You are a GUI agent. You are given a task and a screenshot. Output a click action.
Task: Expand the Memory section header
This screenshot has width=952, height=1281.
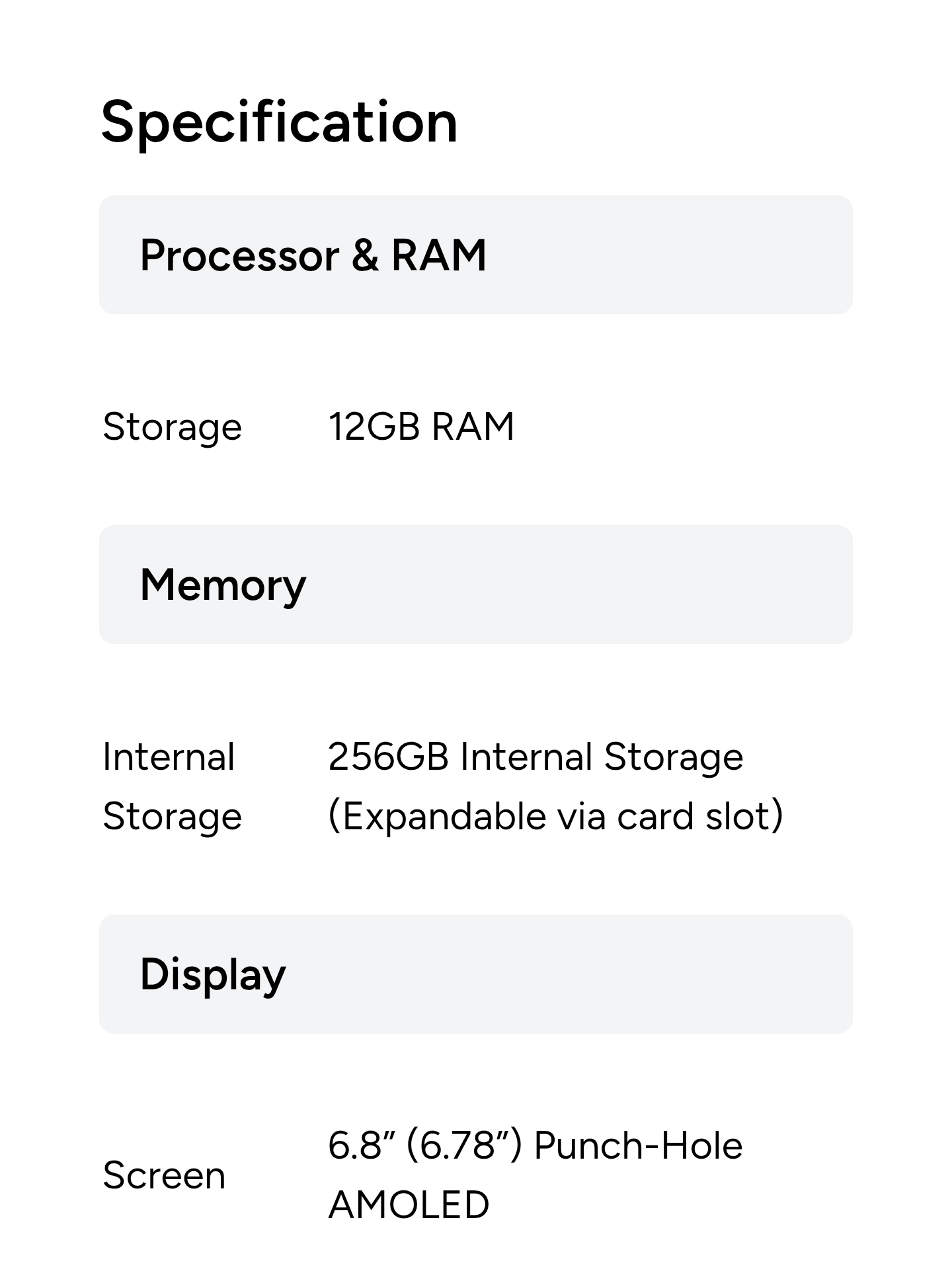point(476,585)
